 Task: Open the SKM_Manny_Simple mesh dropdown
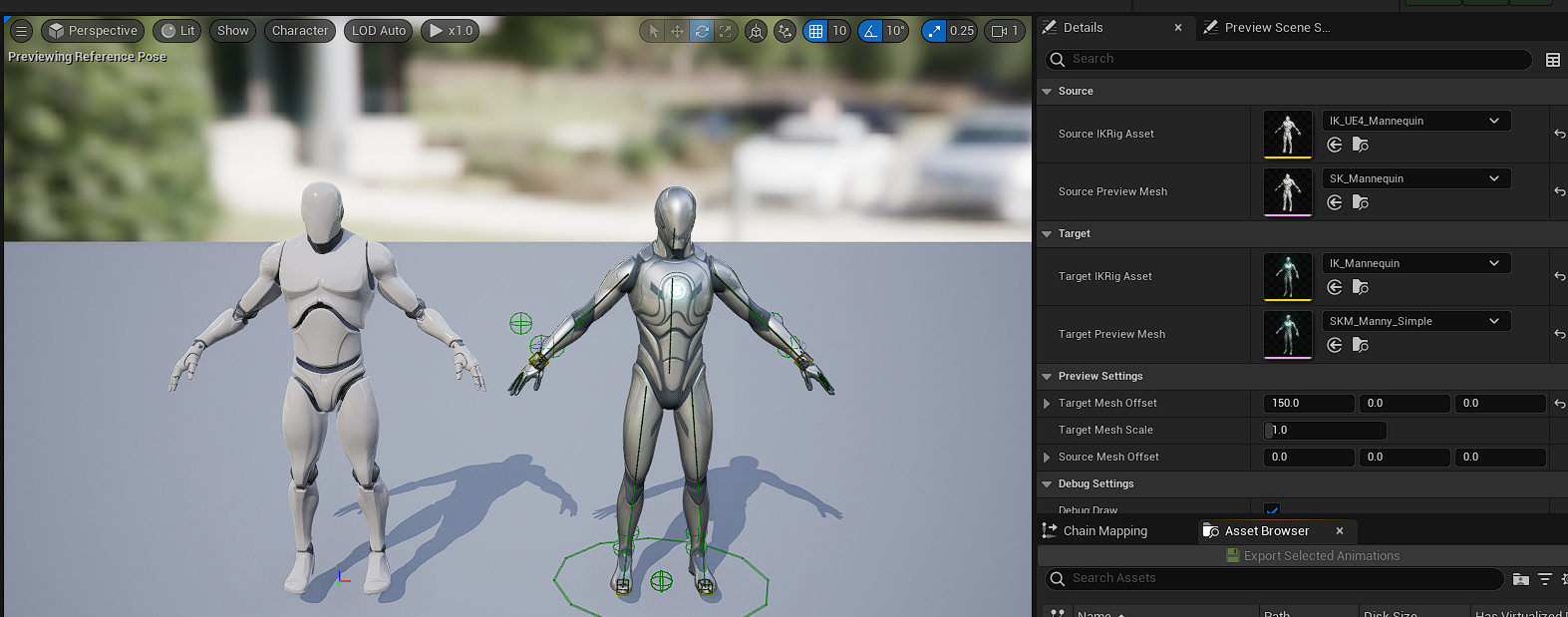pos(1416,321)
